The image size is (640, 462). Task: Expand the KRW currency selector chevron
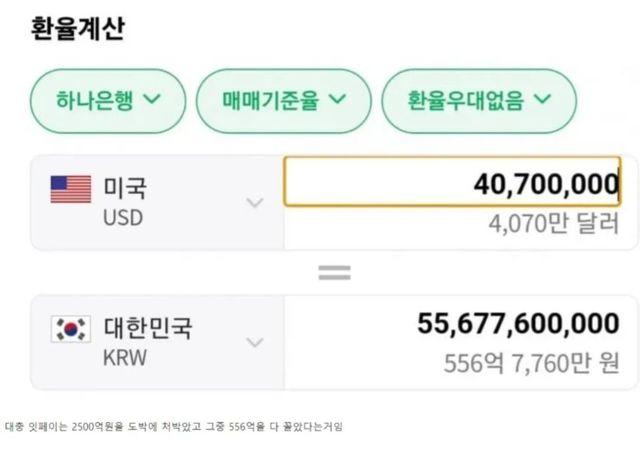tap(255, 343)
